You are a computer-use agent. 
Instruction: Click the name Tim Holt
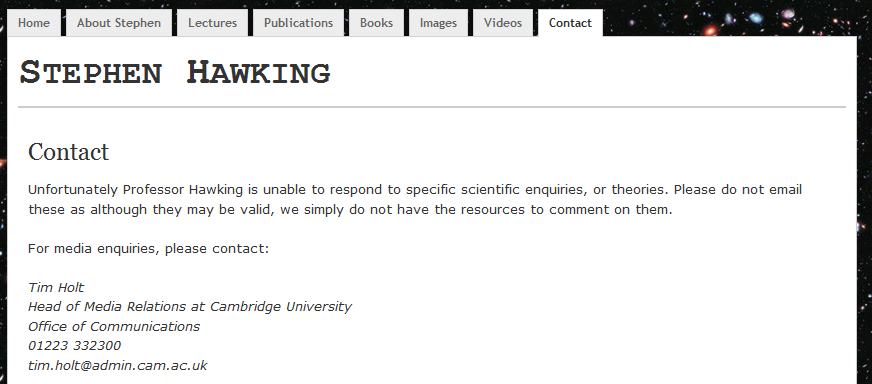point(56,288)
